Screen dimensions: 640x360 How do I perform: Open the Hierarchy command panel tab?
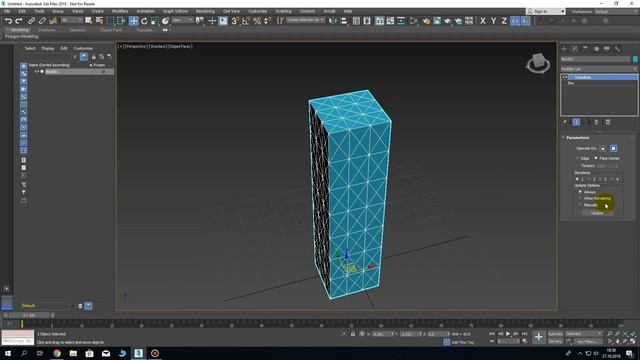(x=585, y=49)
